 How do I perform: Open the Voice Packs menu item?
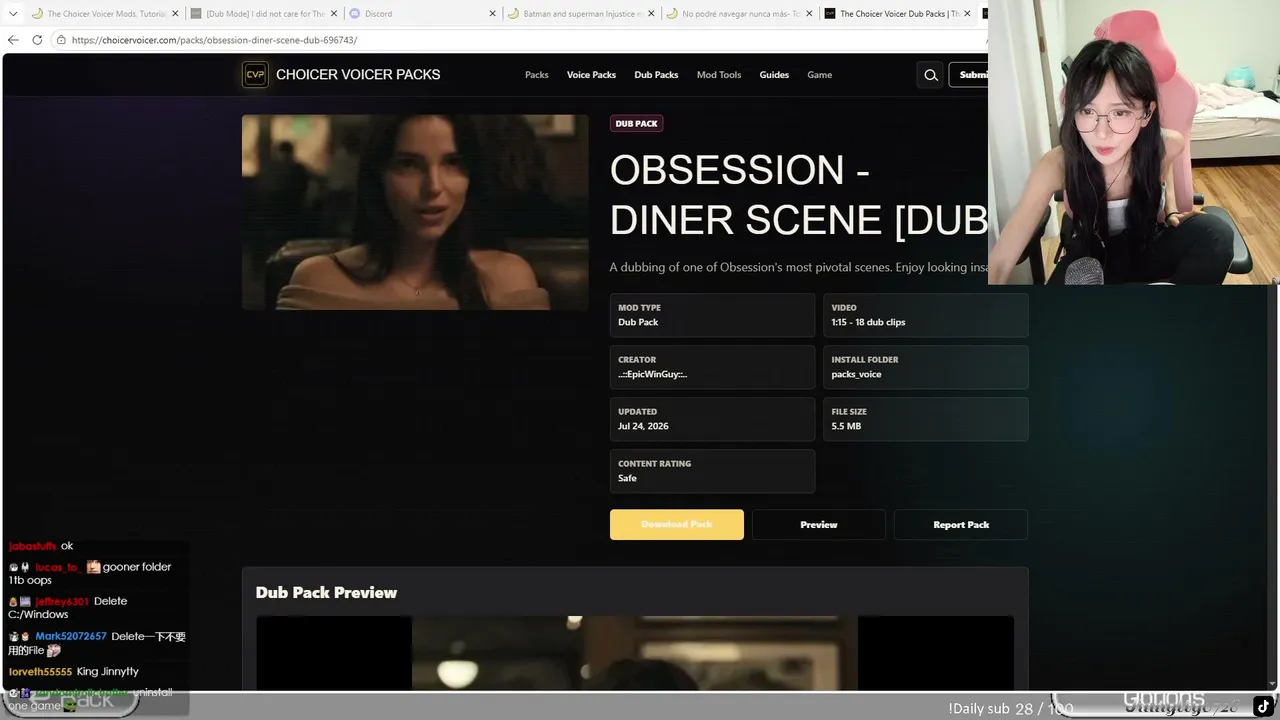click(591, 75)
